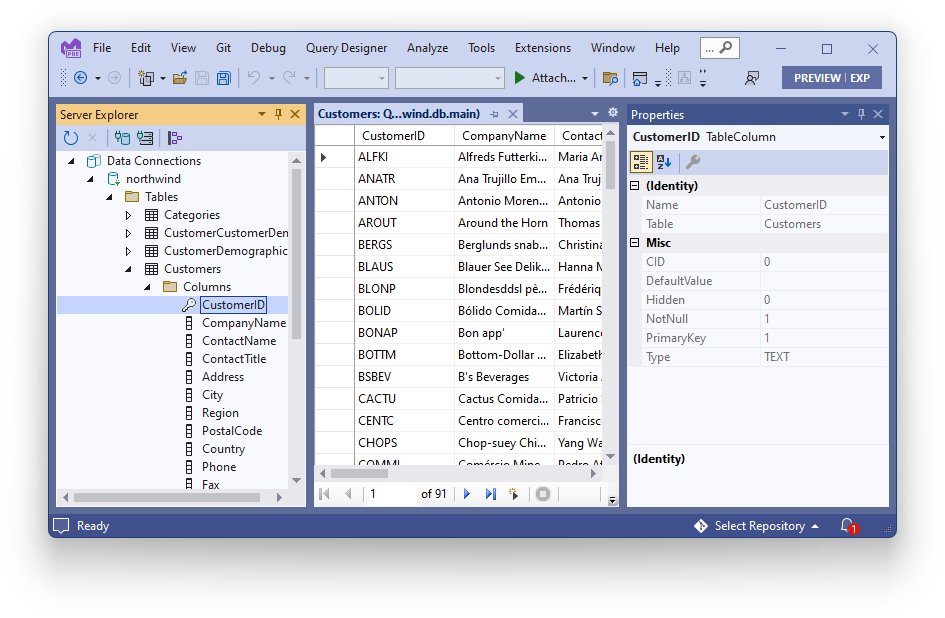
Task: Pin the Customers query tab
Action: 494,113
